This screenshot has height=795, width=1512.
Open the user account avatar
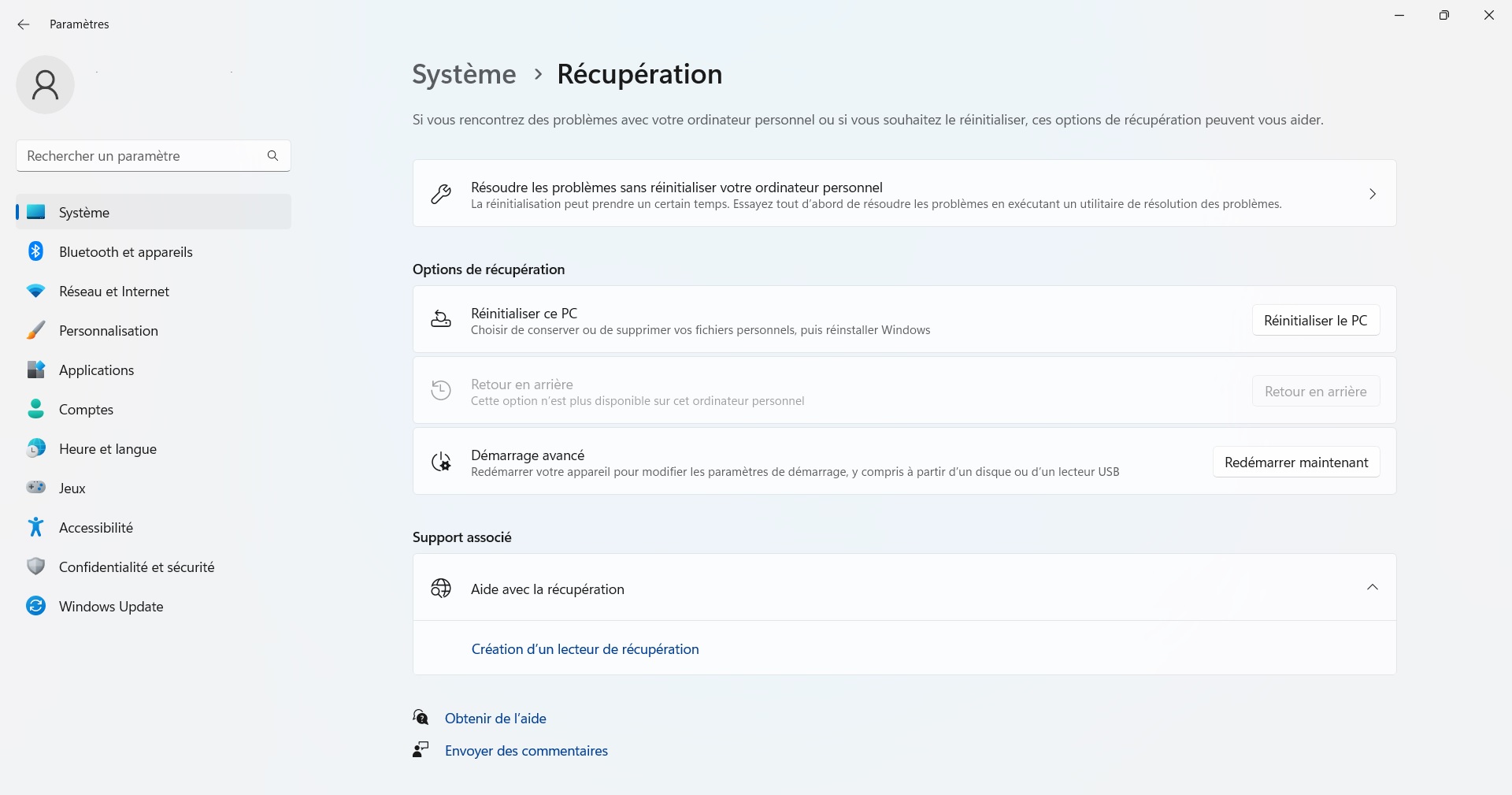pyautogui.click(x=45, y=84)
